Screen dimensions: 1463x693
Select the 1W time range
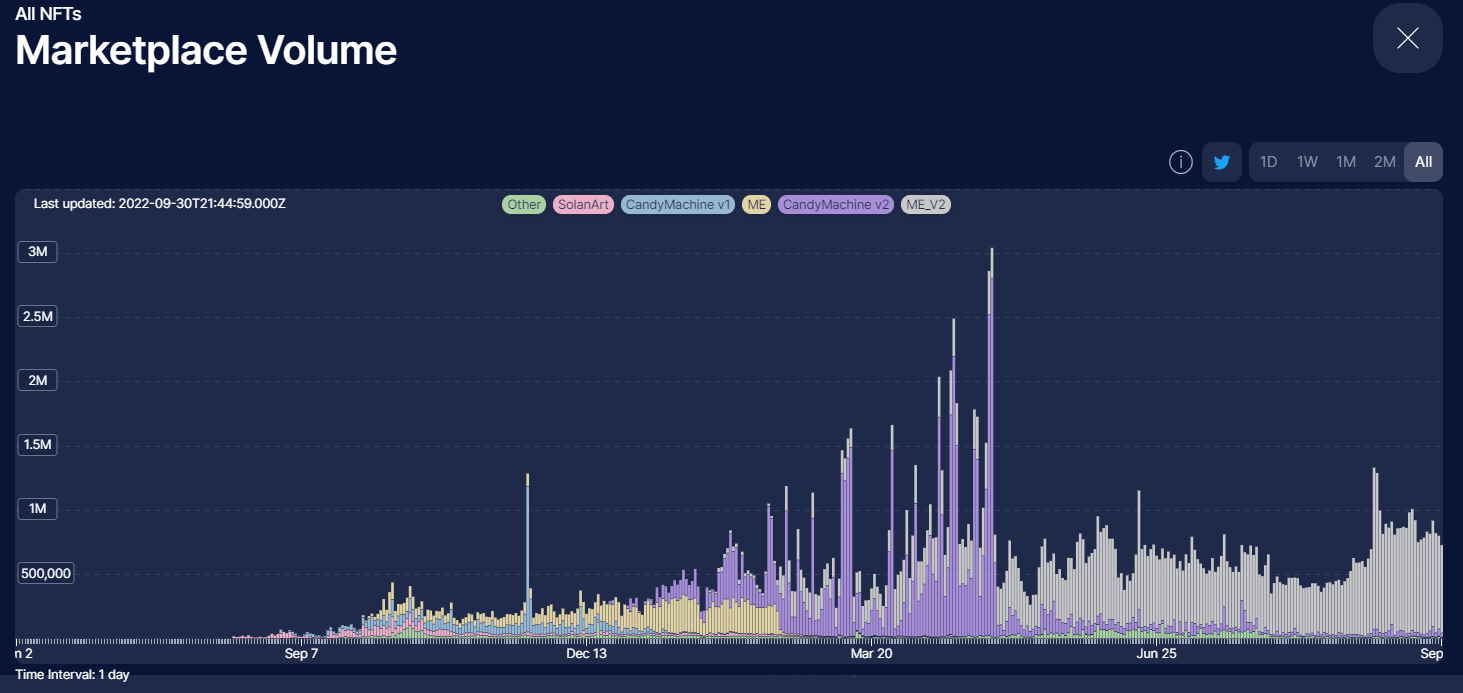(1307, 162)
